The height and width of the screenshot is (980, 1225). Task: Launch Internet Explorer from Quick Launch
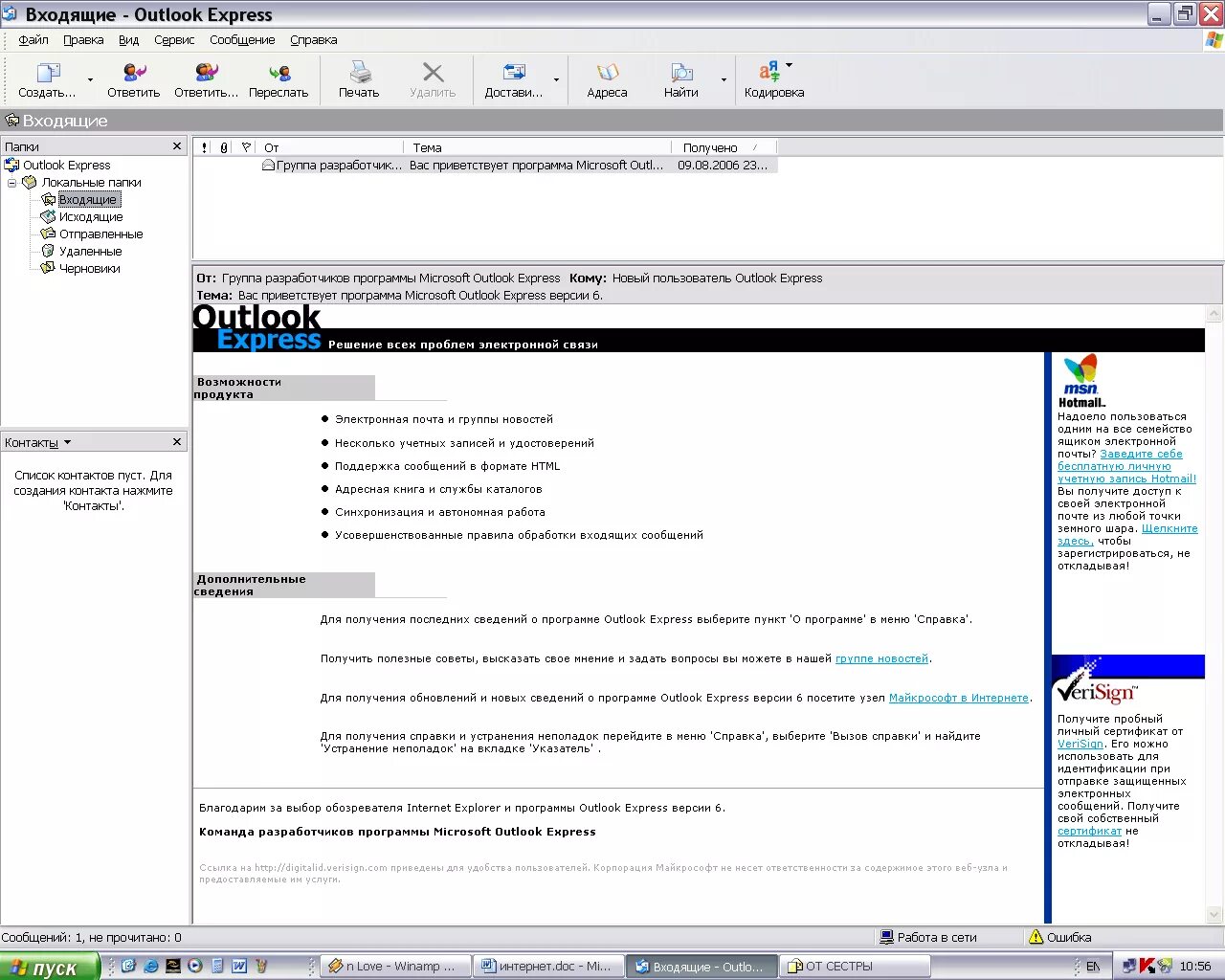tap(150, 966)
